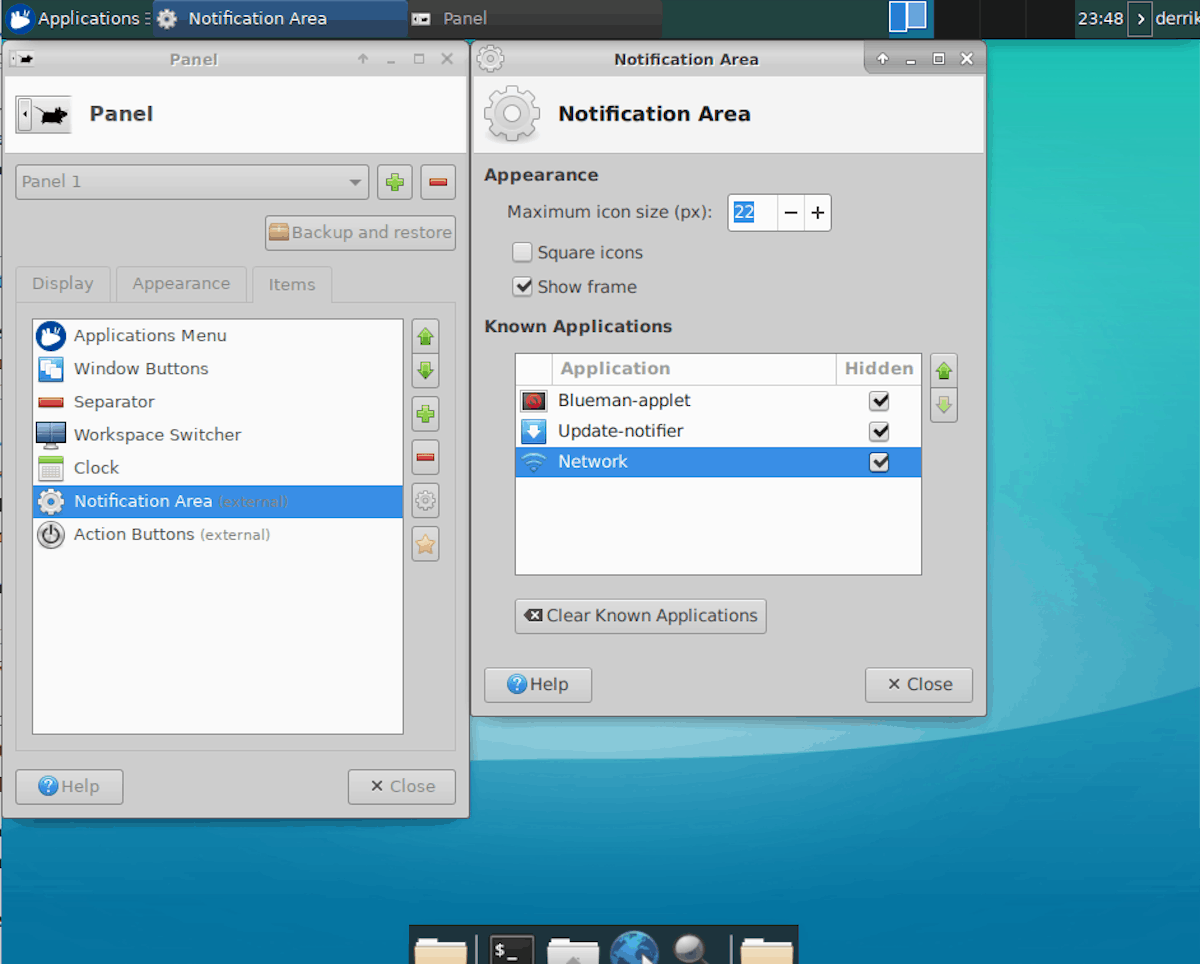The width and height of the screenshot is (1200, 964).
Task: Click the Blueman-applet red icon
Action: pos(533,401)
